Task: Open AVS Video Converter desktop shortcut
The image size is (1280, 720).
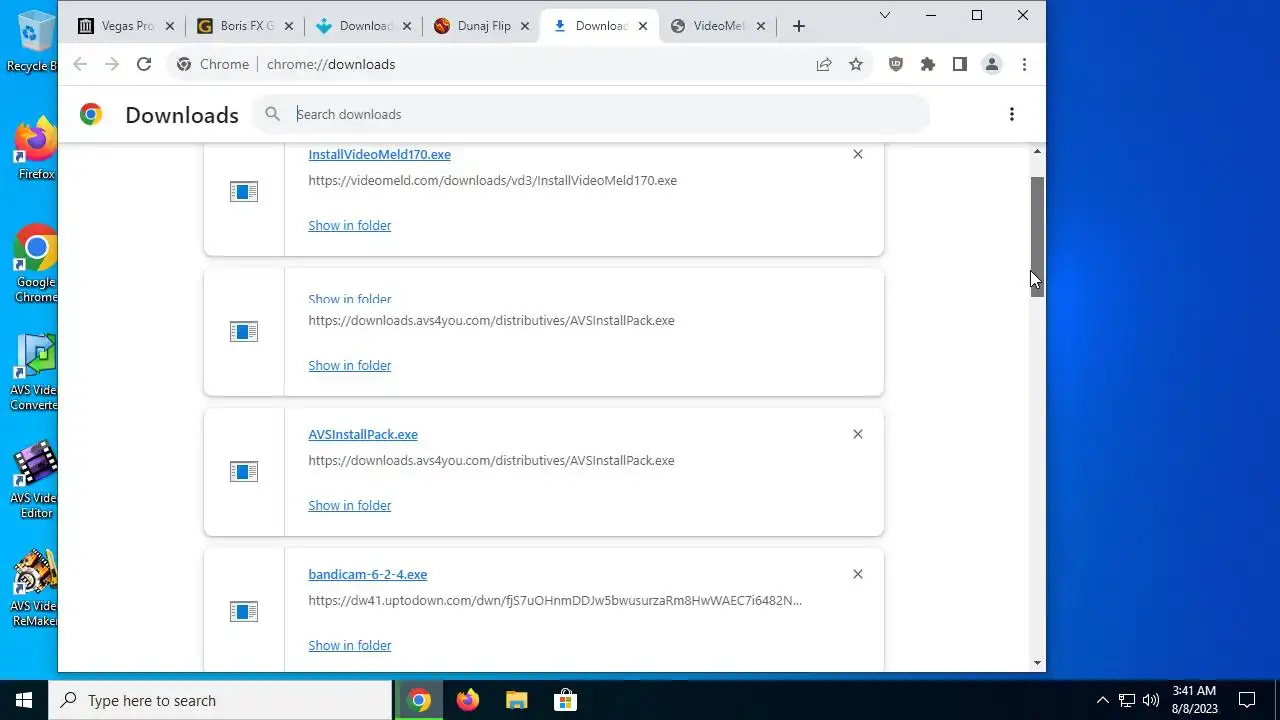Action: click(x=36, y=372)
